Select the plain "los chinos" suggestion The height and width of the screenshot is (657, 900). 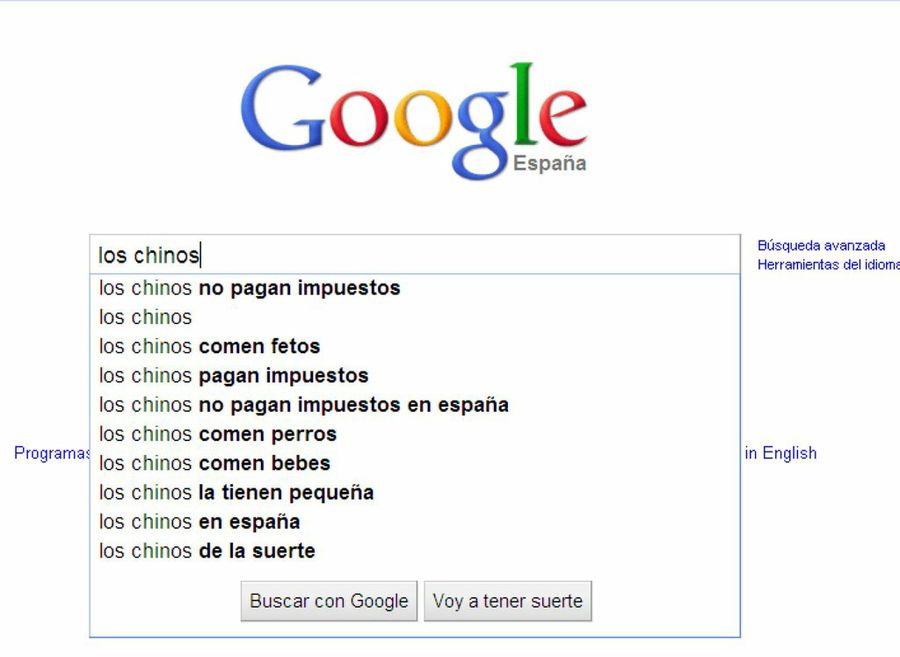click(x=143, y=317)
